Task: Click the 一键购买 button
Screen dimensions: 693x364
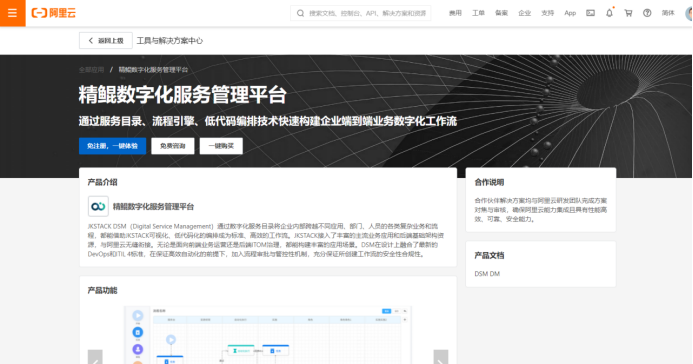Action: pyautogui.click(x=221, y=146)
